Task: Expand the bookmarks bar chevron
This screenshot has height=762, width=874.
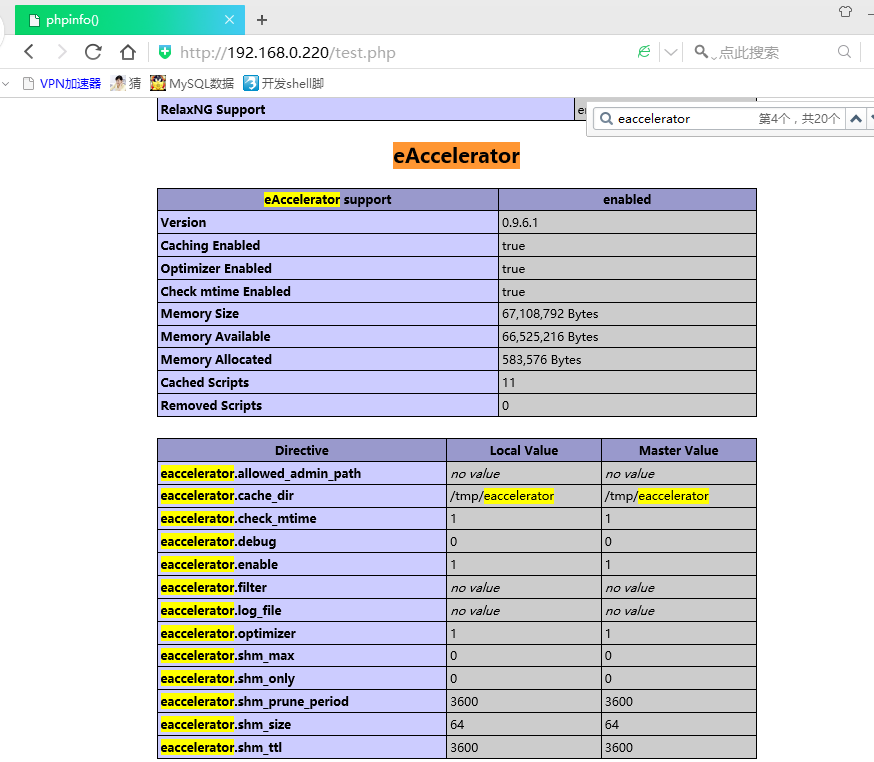Action: pos(6,84)
